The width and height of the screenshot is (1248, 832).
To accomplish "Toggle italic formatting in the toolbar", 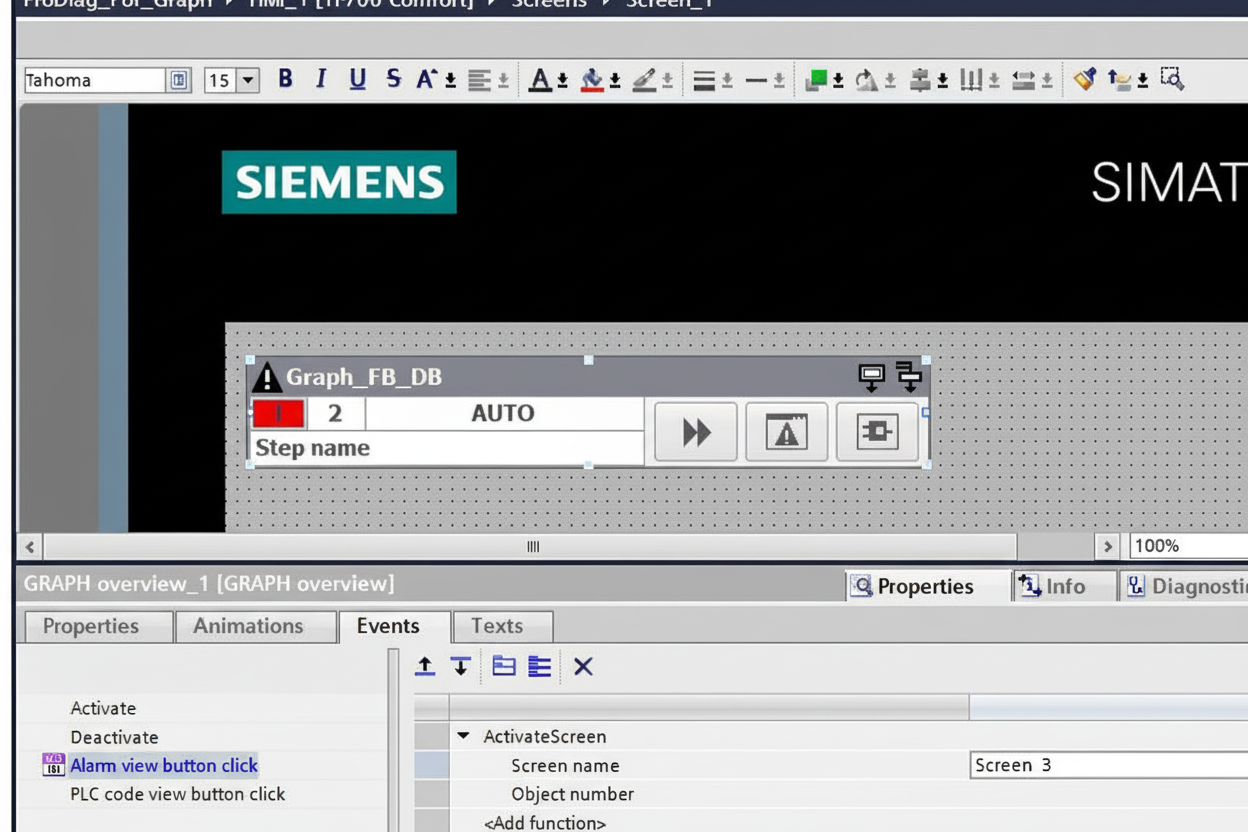I will 320,80.
